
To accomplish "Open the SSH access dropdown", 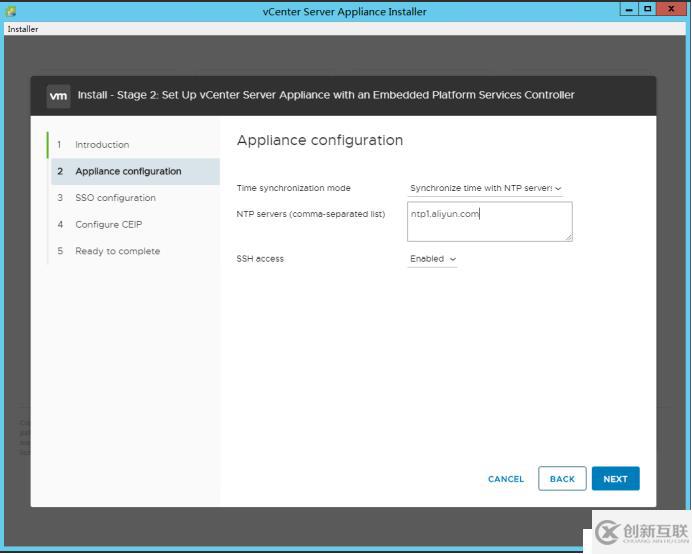I will coord(432,259).
